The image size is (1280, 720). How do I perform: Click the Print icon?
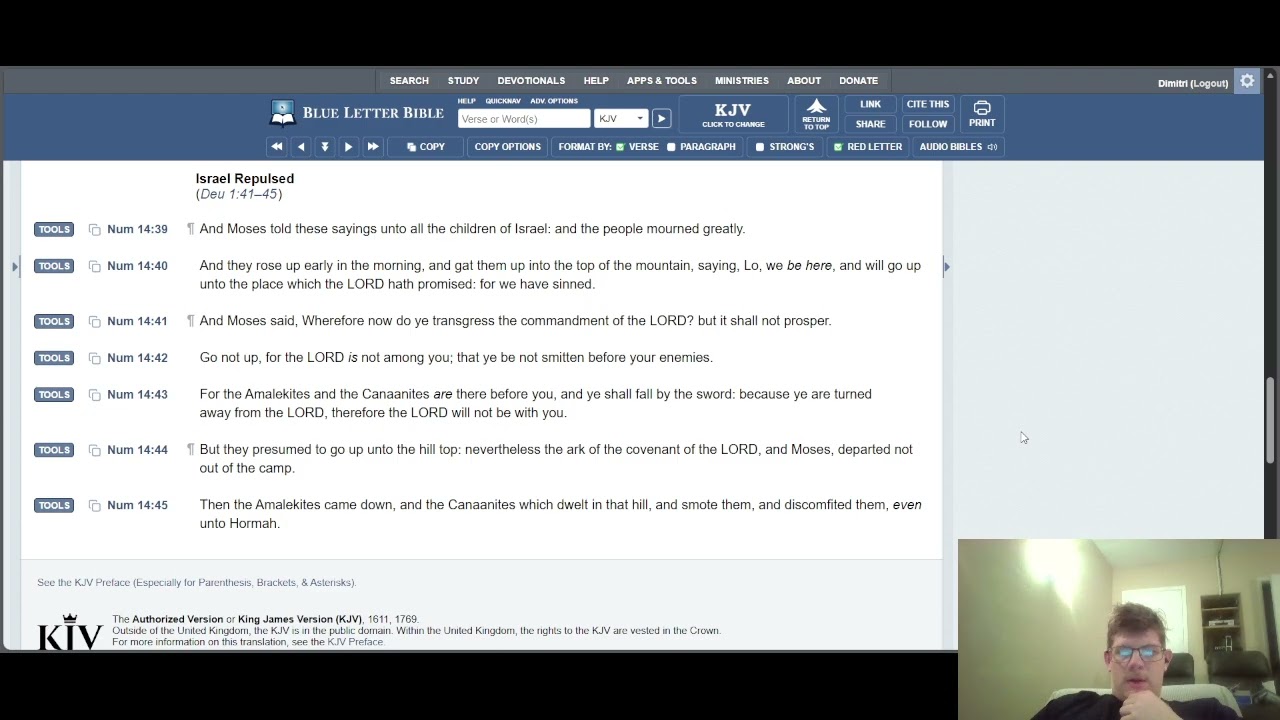click(982, 114)
